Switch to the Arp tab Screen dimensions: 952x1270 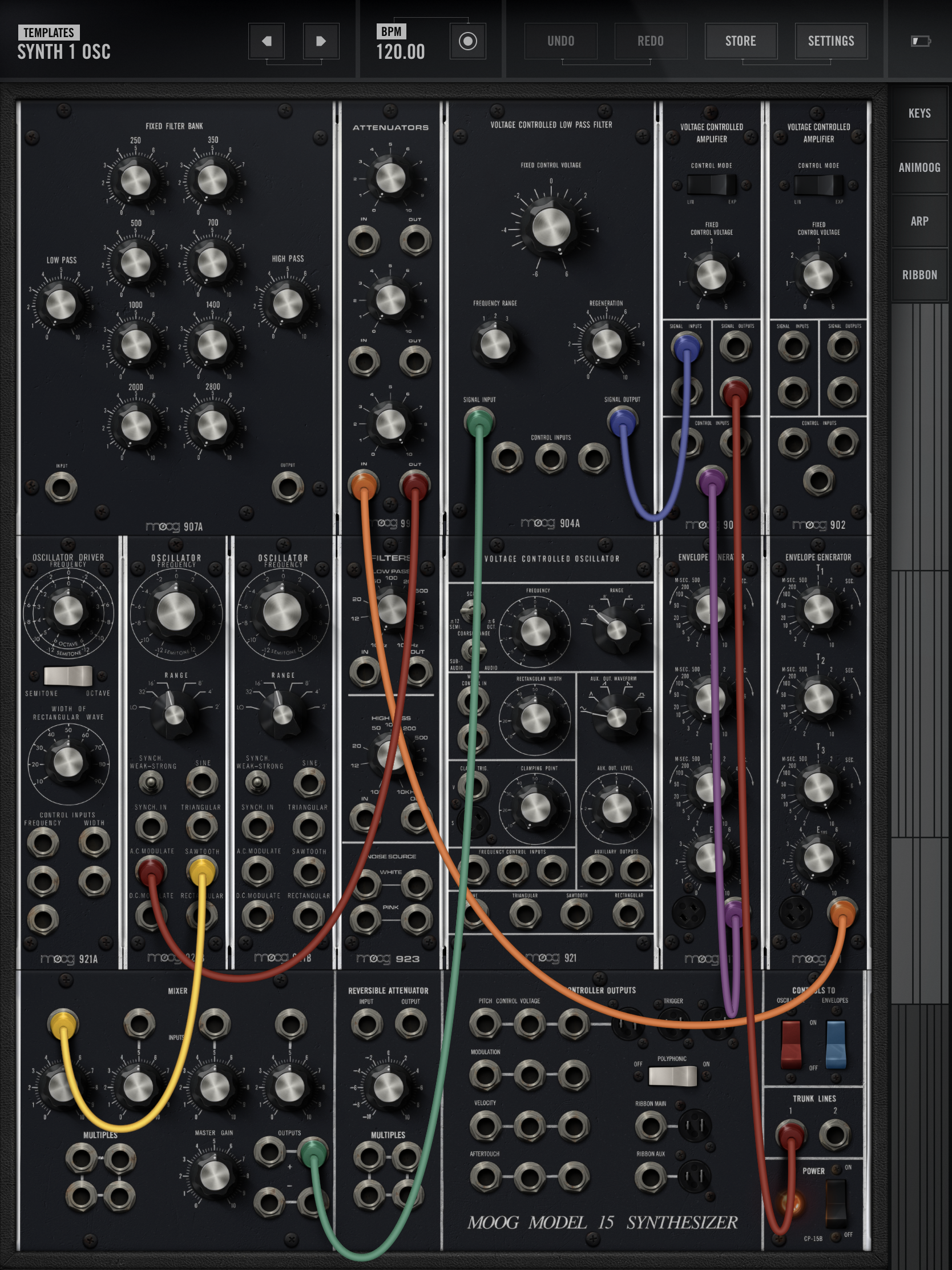[919, 221]
